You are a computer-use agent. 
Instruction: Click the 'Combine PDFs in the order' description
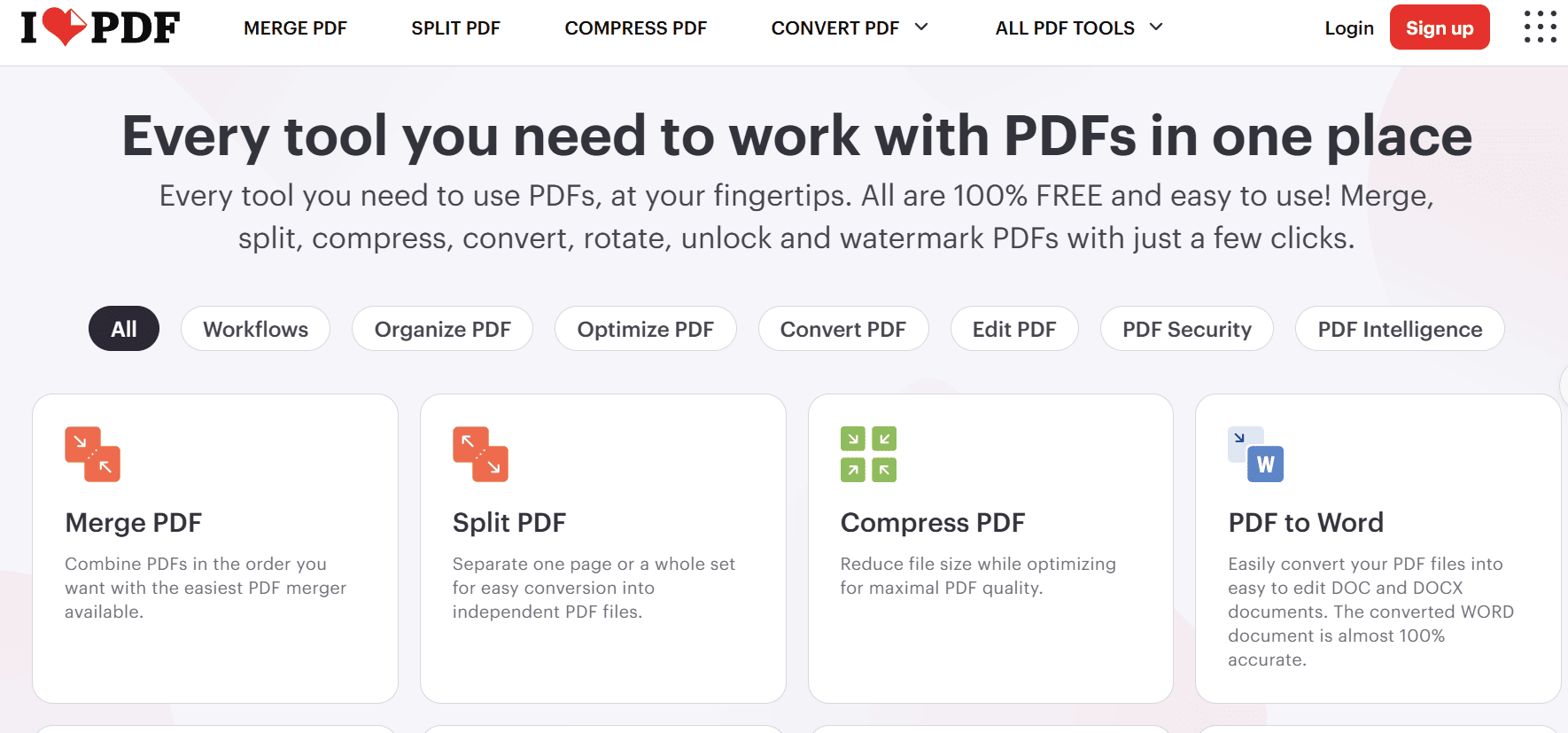click(x=206, y=588)
